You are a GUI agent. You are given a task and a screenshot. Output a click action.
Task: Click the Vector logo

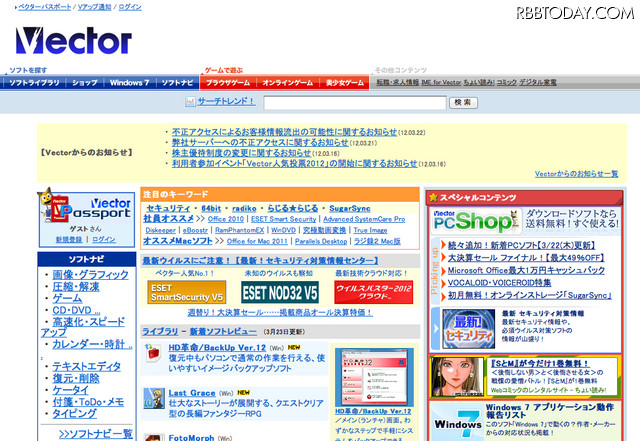pyautogui.click(x=73, y=41)
